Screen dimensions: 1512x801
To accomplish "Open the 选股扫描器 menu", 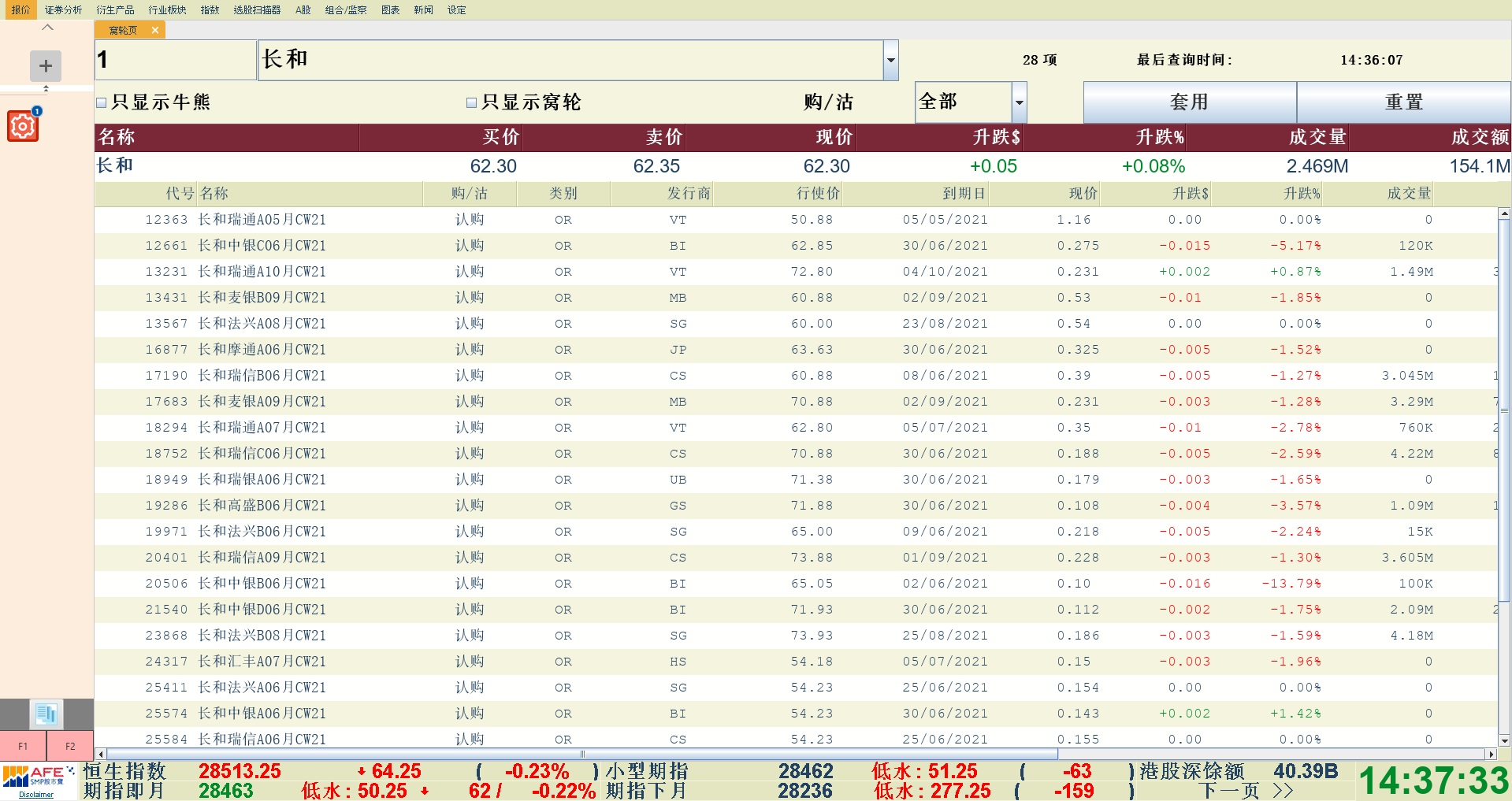I will coord(257,9).
